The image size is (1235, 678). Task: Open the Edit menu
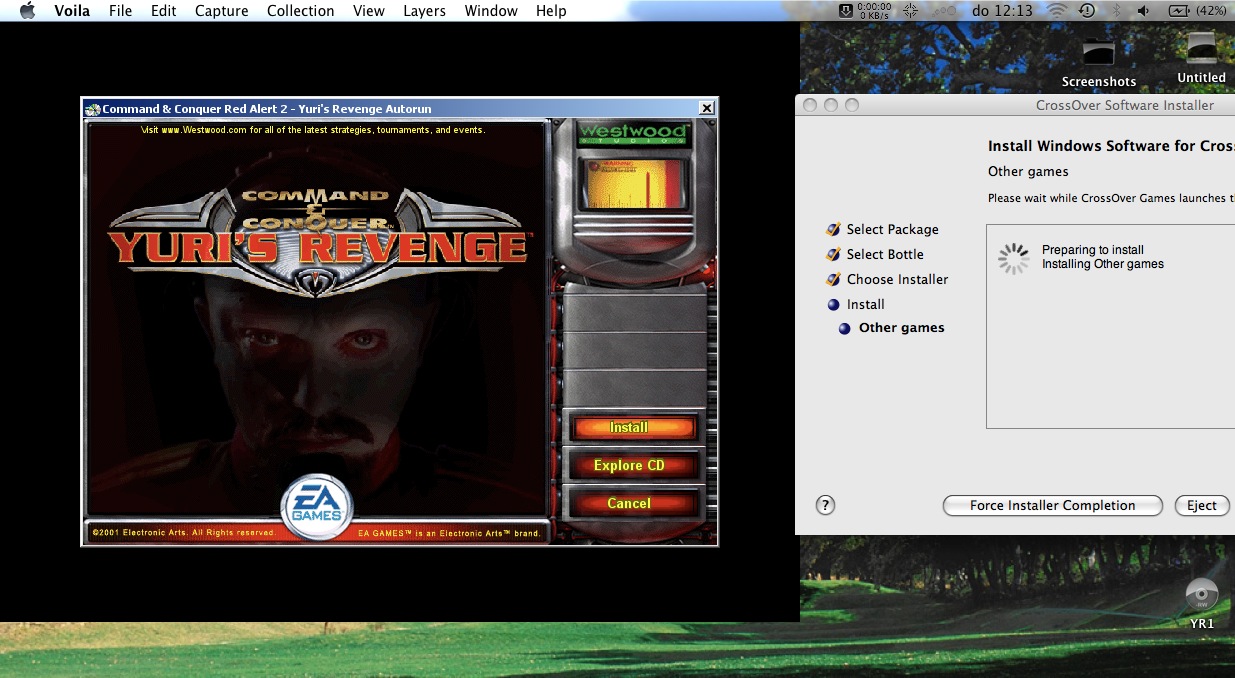163,11
